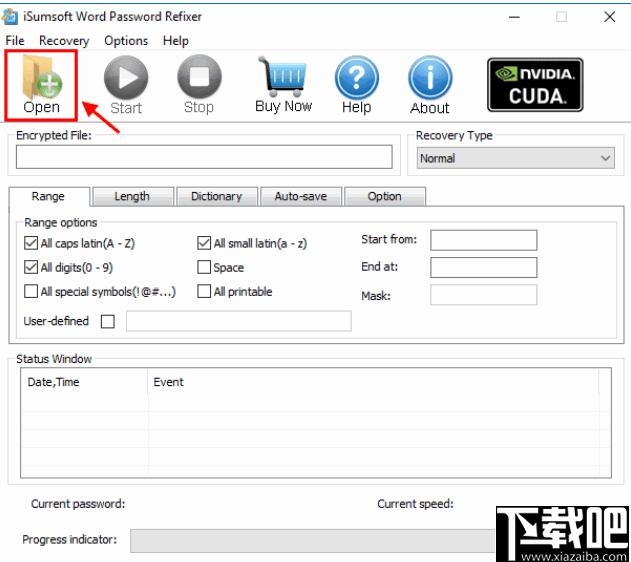Click the NVIDIA CUDA badge
The width and height of the screenshot is (631, 562).
535,84
